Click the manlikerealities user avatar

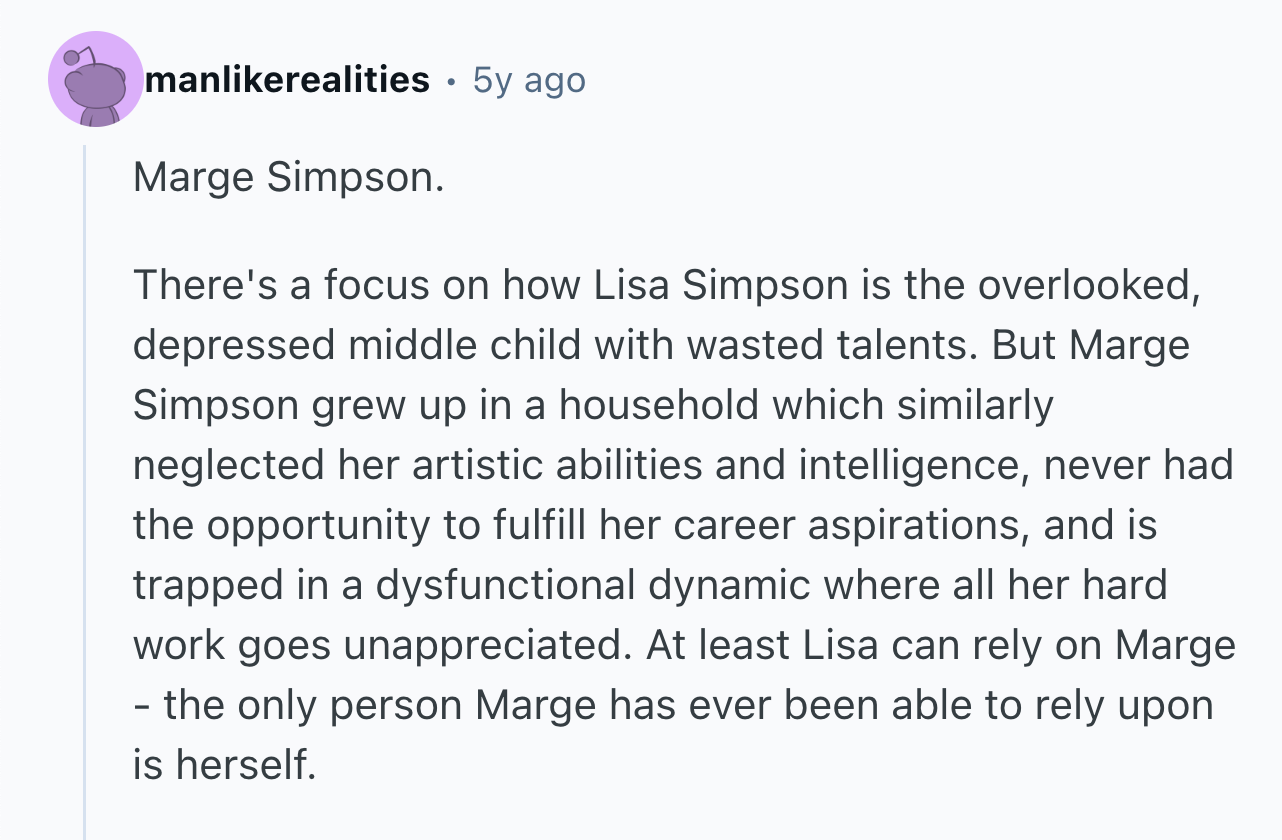click(96, 80)
